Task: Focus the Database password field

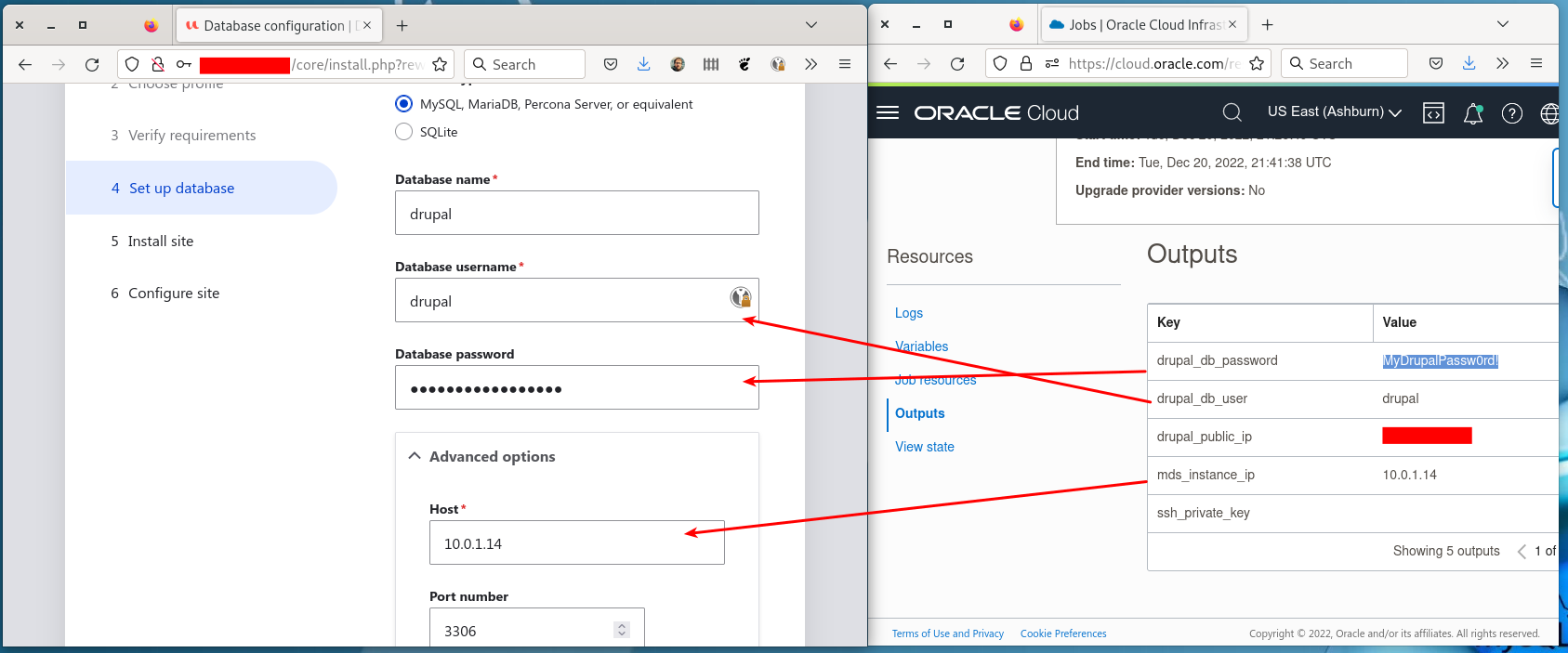Action: 577,387
